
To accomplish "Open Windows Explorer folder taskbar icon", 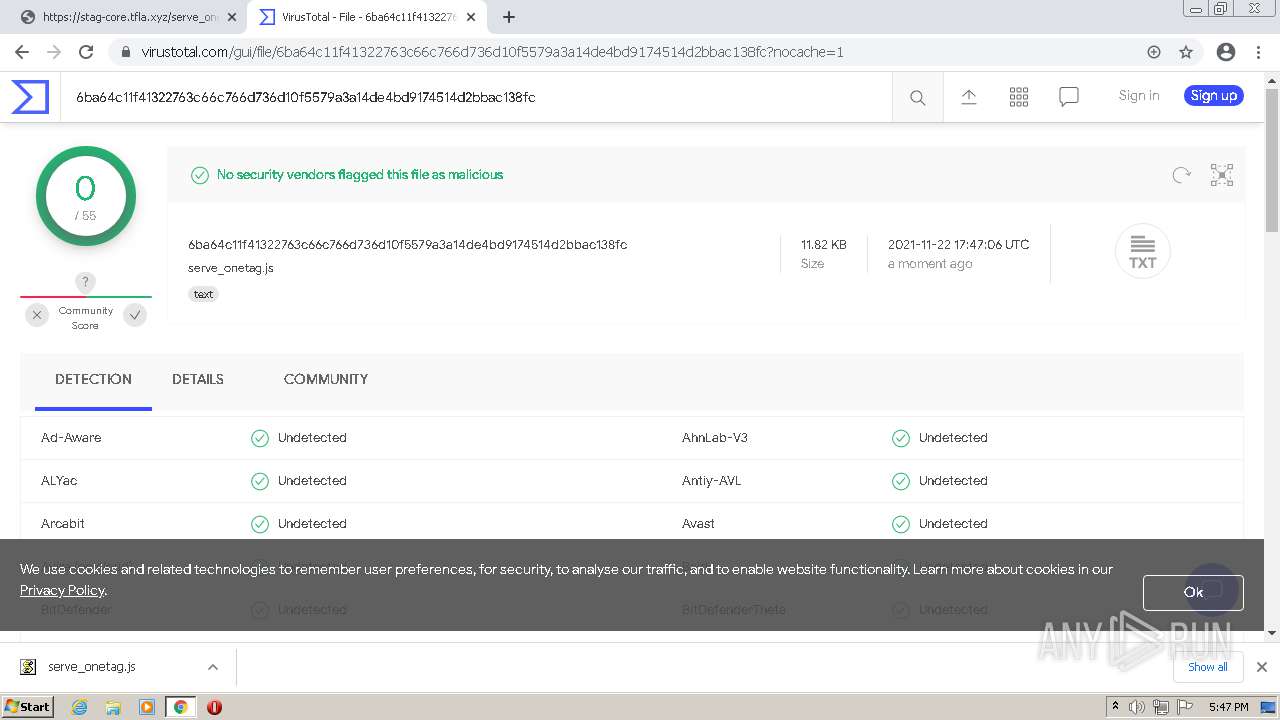I will pos(113,707).
